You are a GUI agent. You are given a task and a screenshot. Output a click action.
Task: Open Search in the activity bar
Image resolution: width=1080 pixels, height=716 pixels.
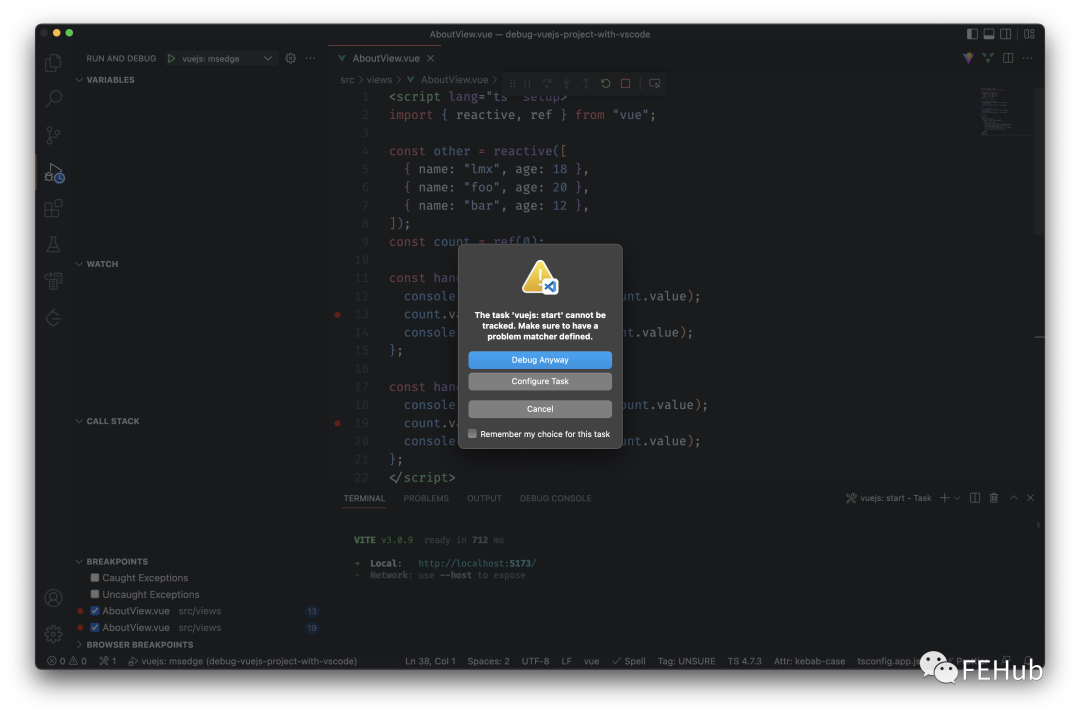pos(52,98)
